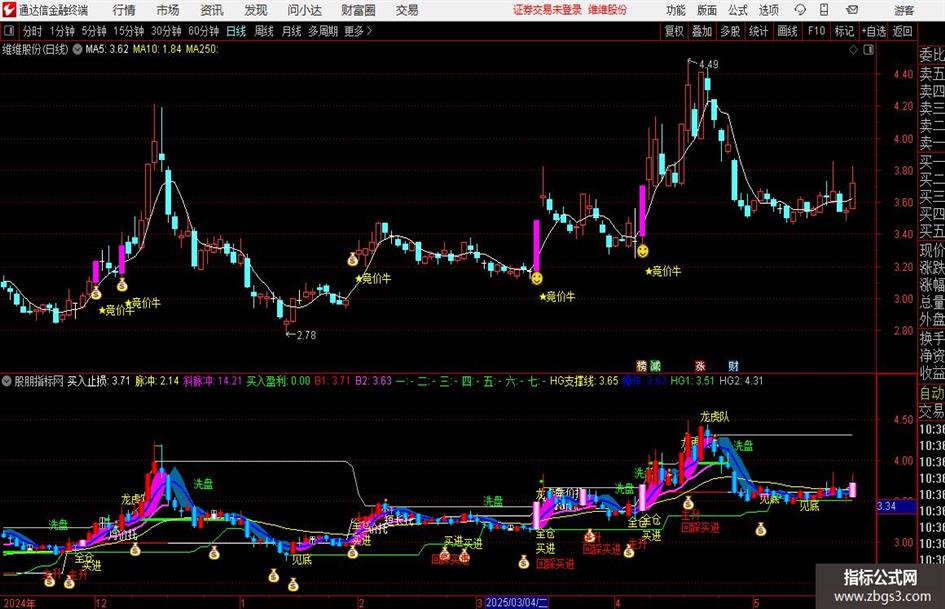
Task: Open the 资讯 menu
Action: click(x=212, y=10)
